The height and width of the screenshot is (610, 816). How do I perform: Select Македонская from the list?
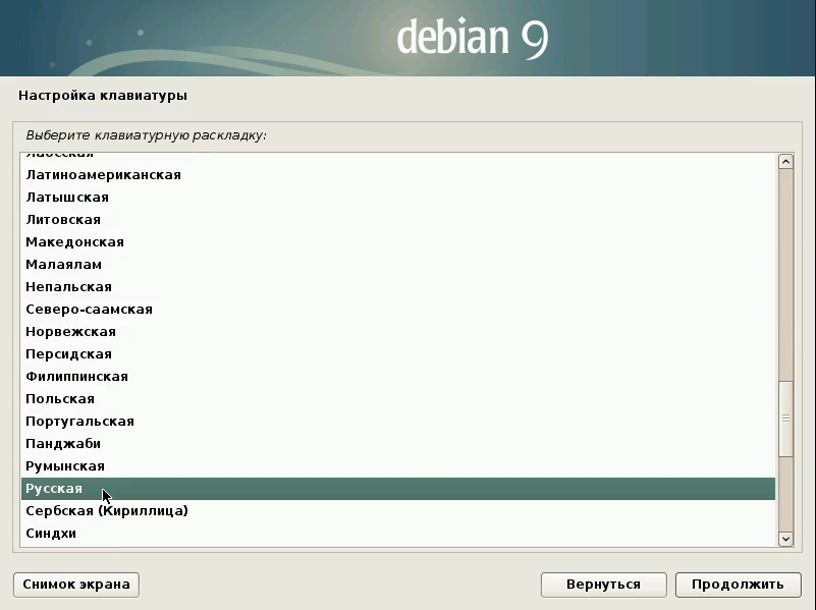point(75,242)
